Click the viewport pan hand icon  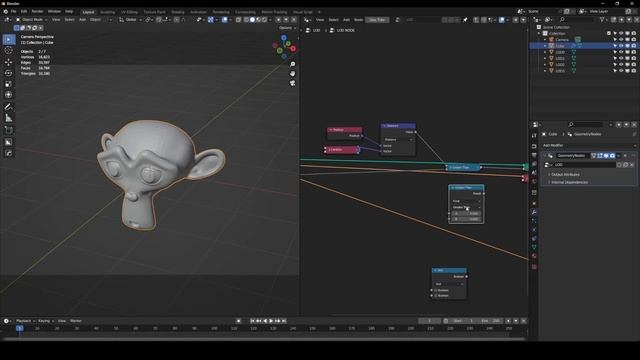tap(293, 74)
